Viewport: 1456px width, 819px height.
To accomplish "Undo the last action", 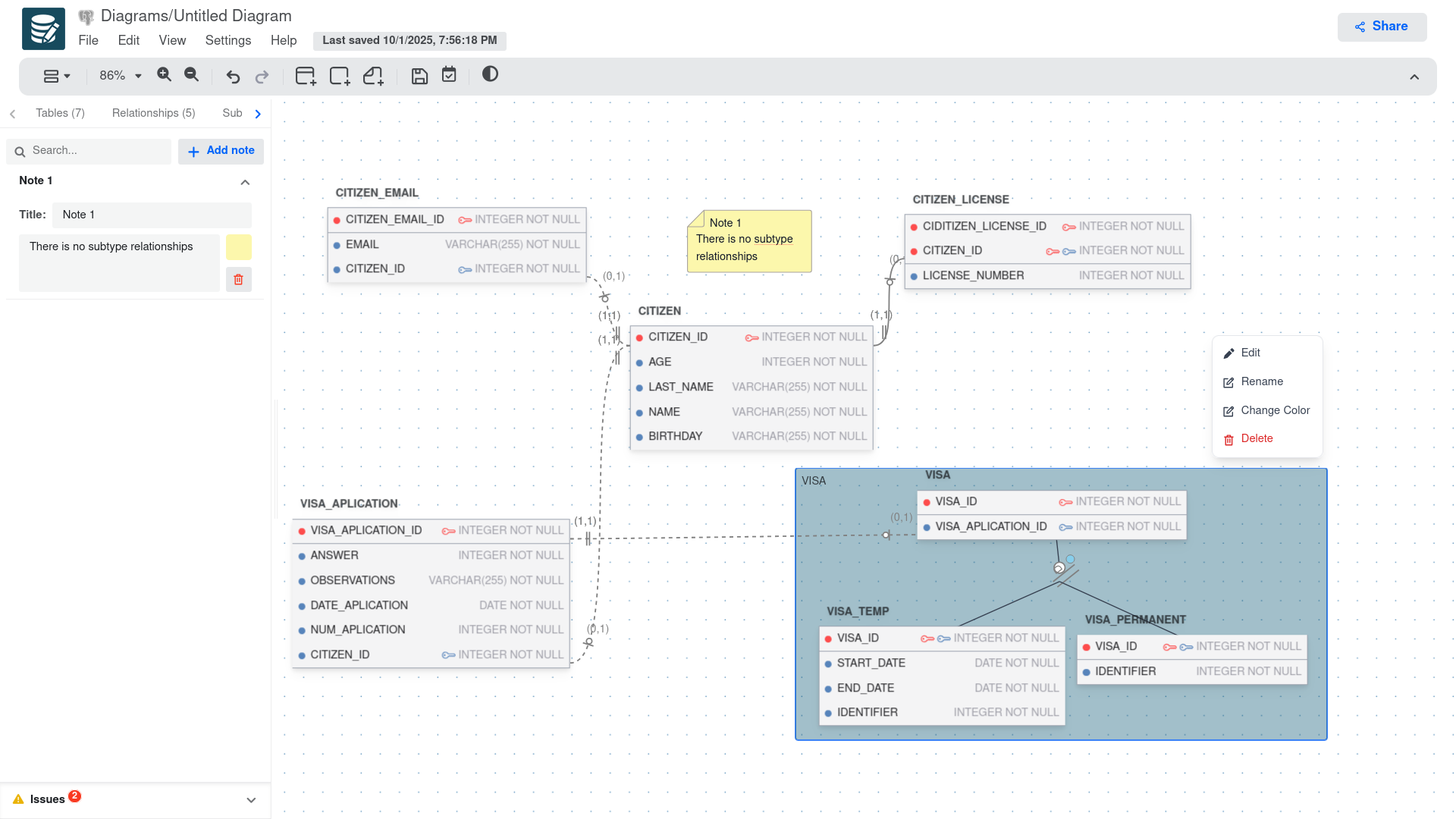I will click(x=233, y=77).
